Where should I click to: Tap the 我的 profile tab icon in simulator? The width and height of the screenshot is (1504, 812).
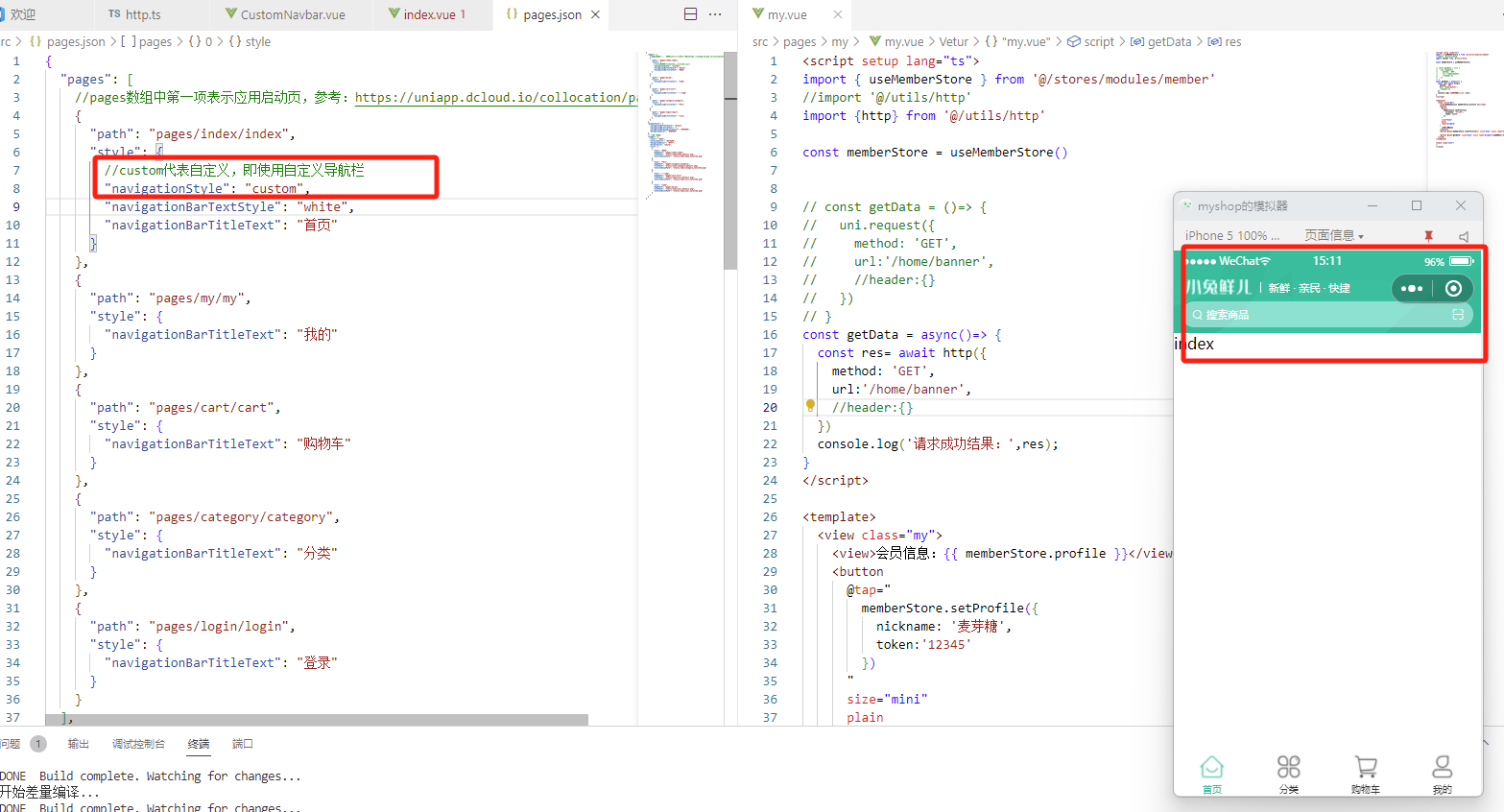click(1442, 767)
